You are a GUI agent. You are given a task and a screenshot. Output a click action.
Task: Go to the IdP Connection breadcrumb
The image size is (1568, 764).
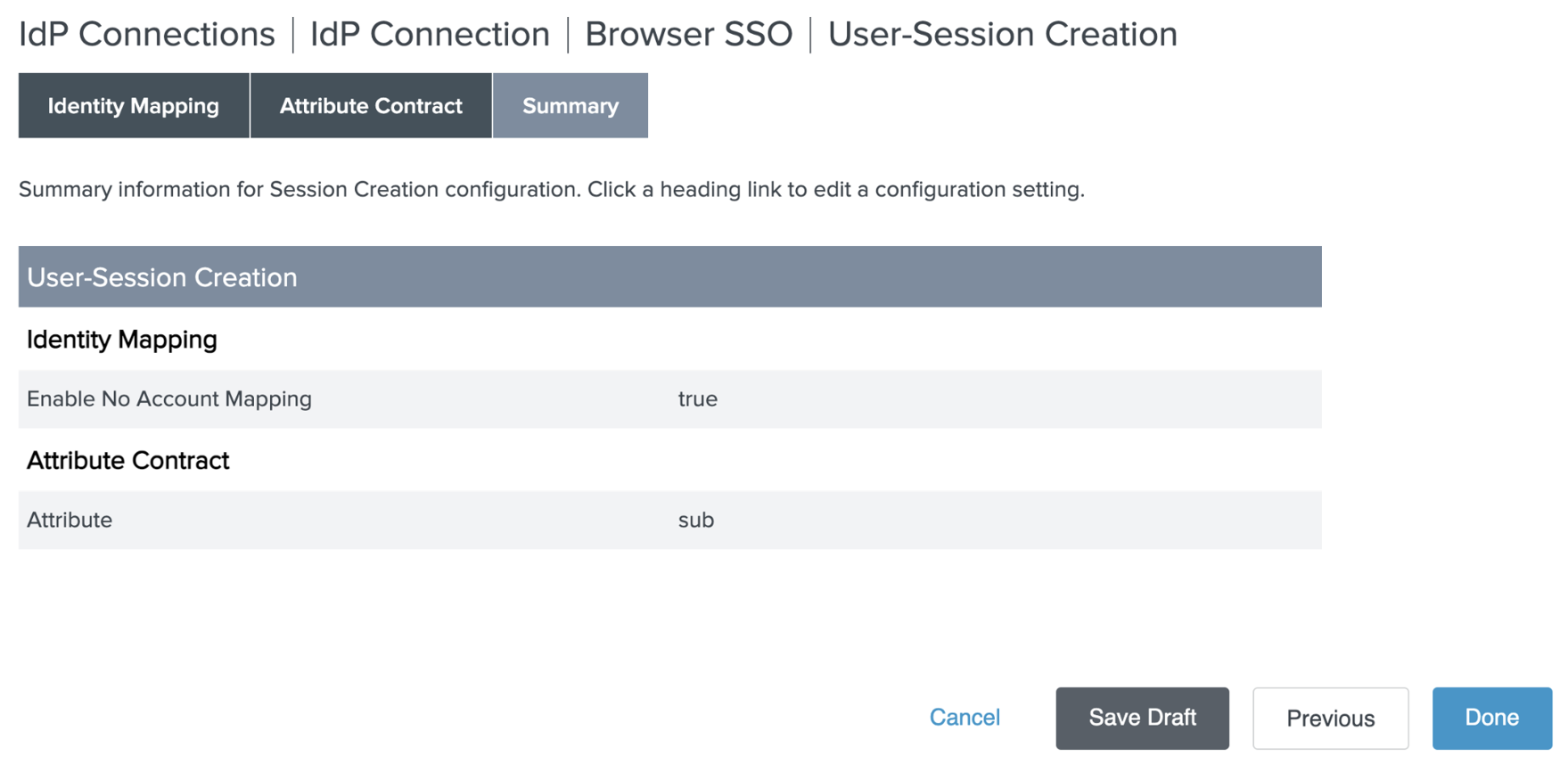coord(430,35)
